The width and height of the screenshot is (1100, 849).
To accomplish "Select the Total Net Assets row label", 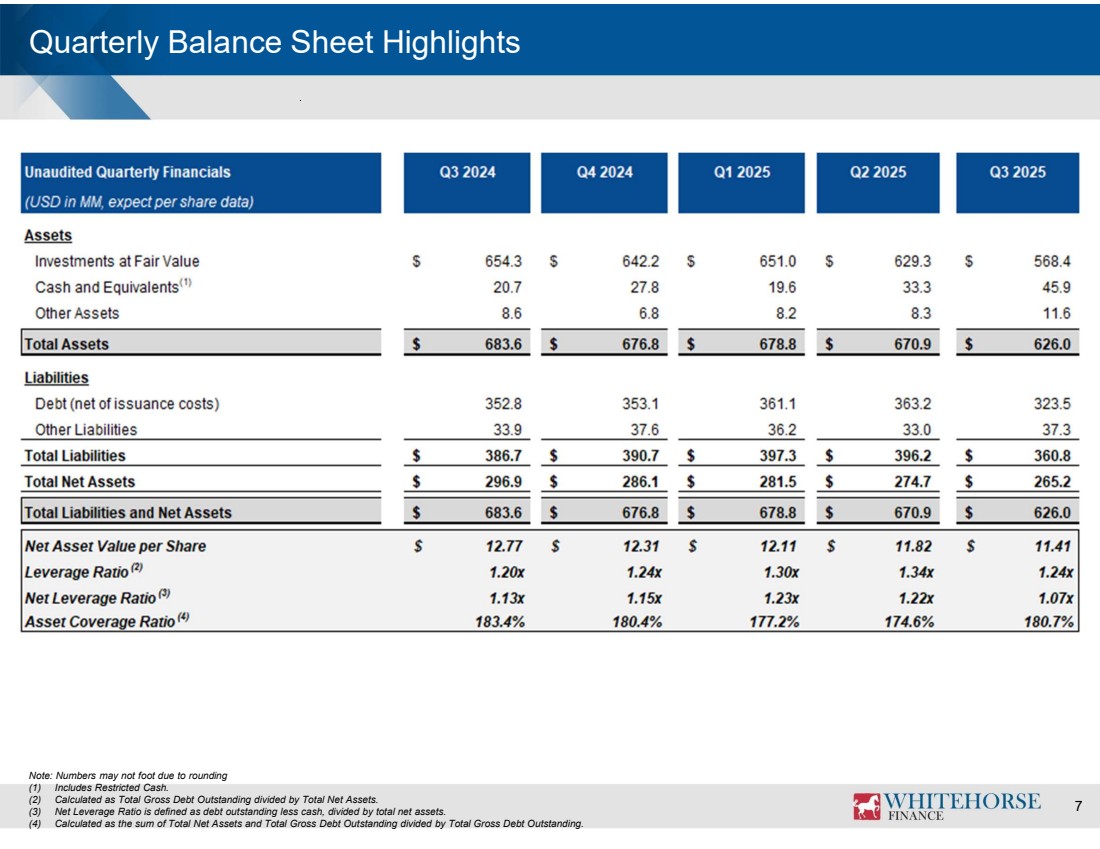I will click(79, 482).
